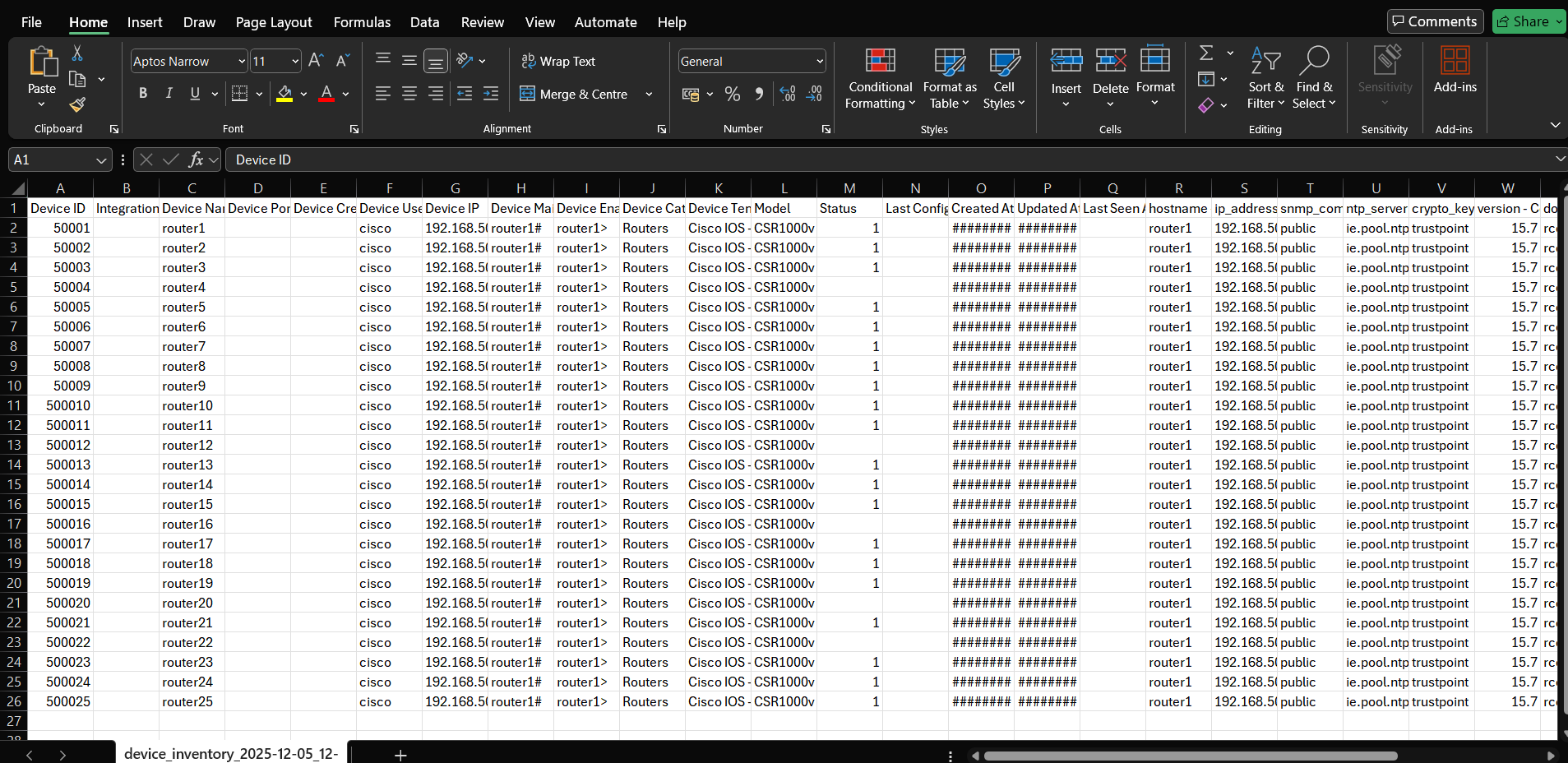Expand Merge & Centre options arrow

click(x=649, y=95)
